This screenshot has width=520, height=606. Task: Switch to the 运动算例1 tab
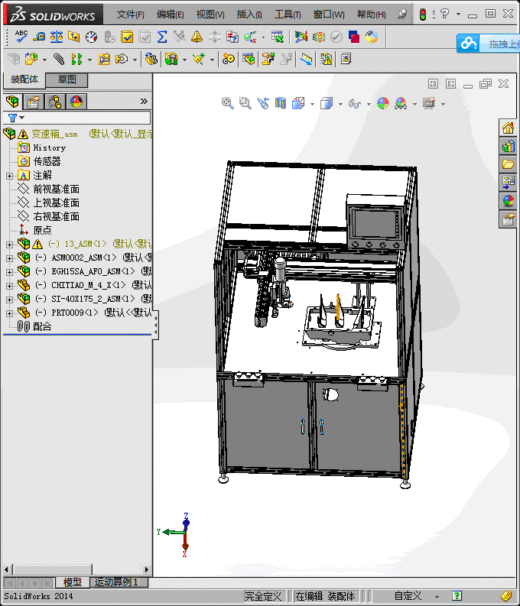pos(117,582)
